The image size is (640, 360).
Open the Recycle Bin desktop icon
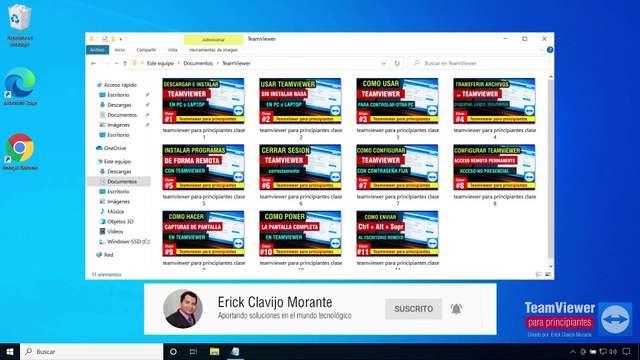pyautogui.click(x=19, y=24)
